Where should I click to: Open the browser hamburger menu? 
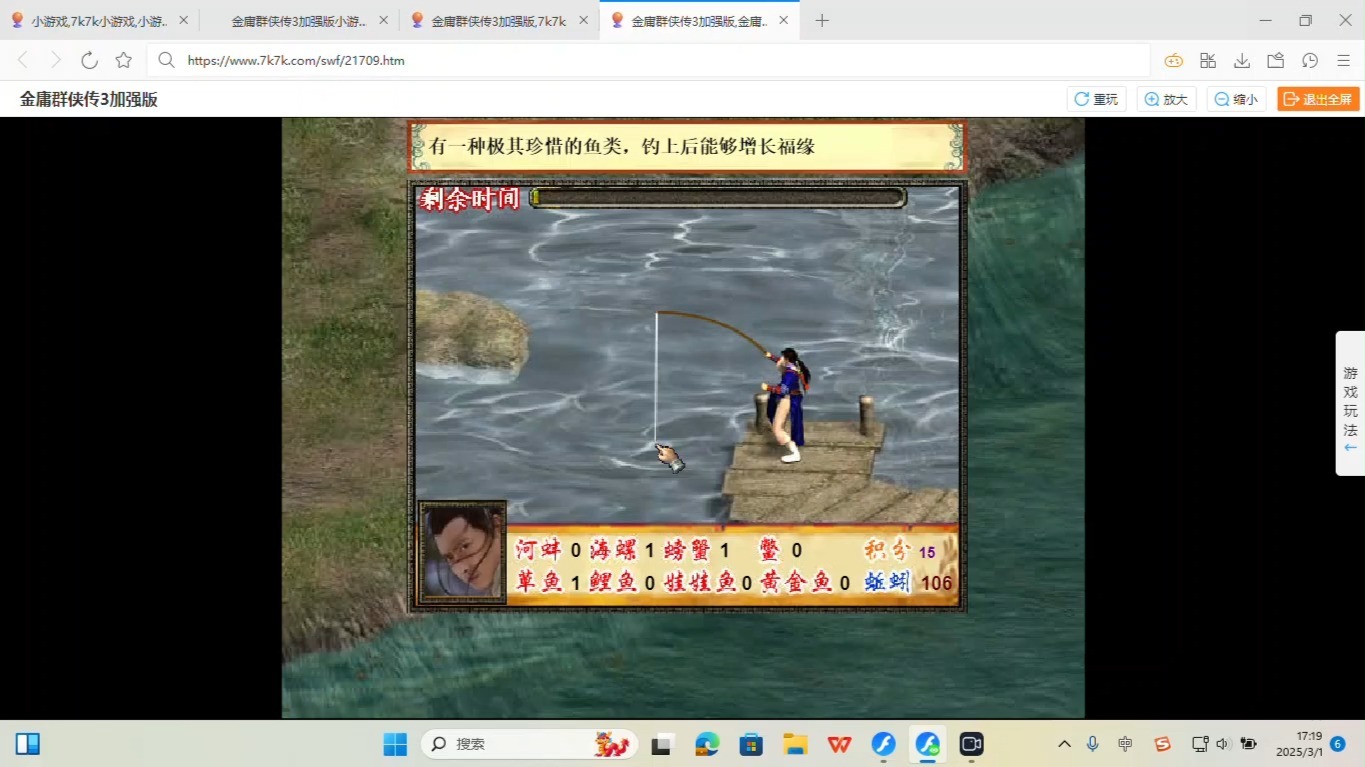click(x=1344, y=60)
